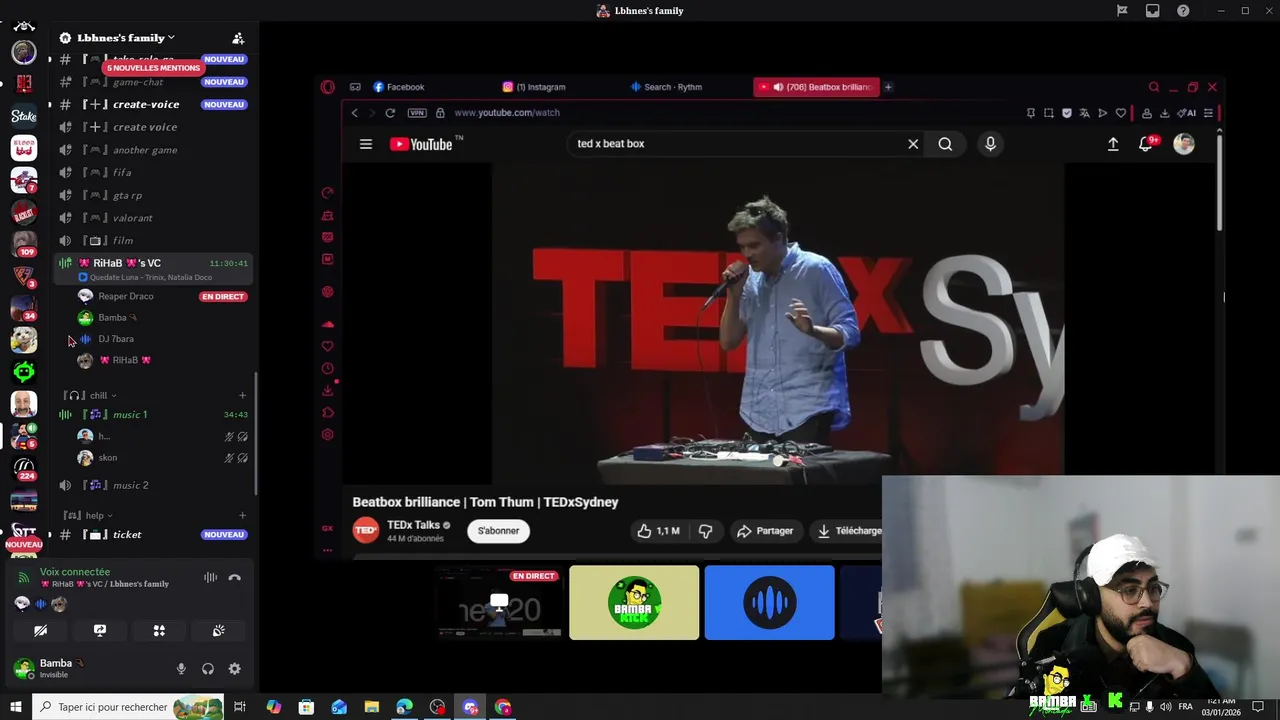Open YouTube account avatar menu
This screenshot has width=1280, height=720.
1184,144
